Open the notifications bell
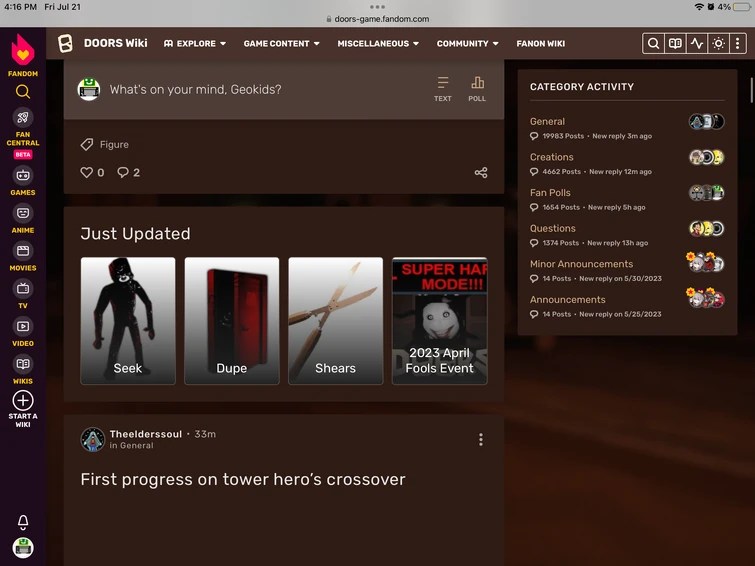The height and width of the screenshot is (566, 755). [23, 522]
